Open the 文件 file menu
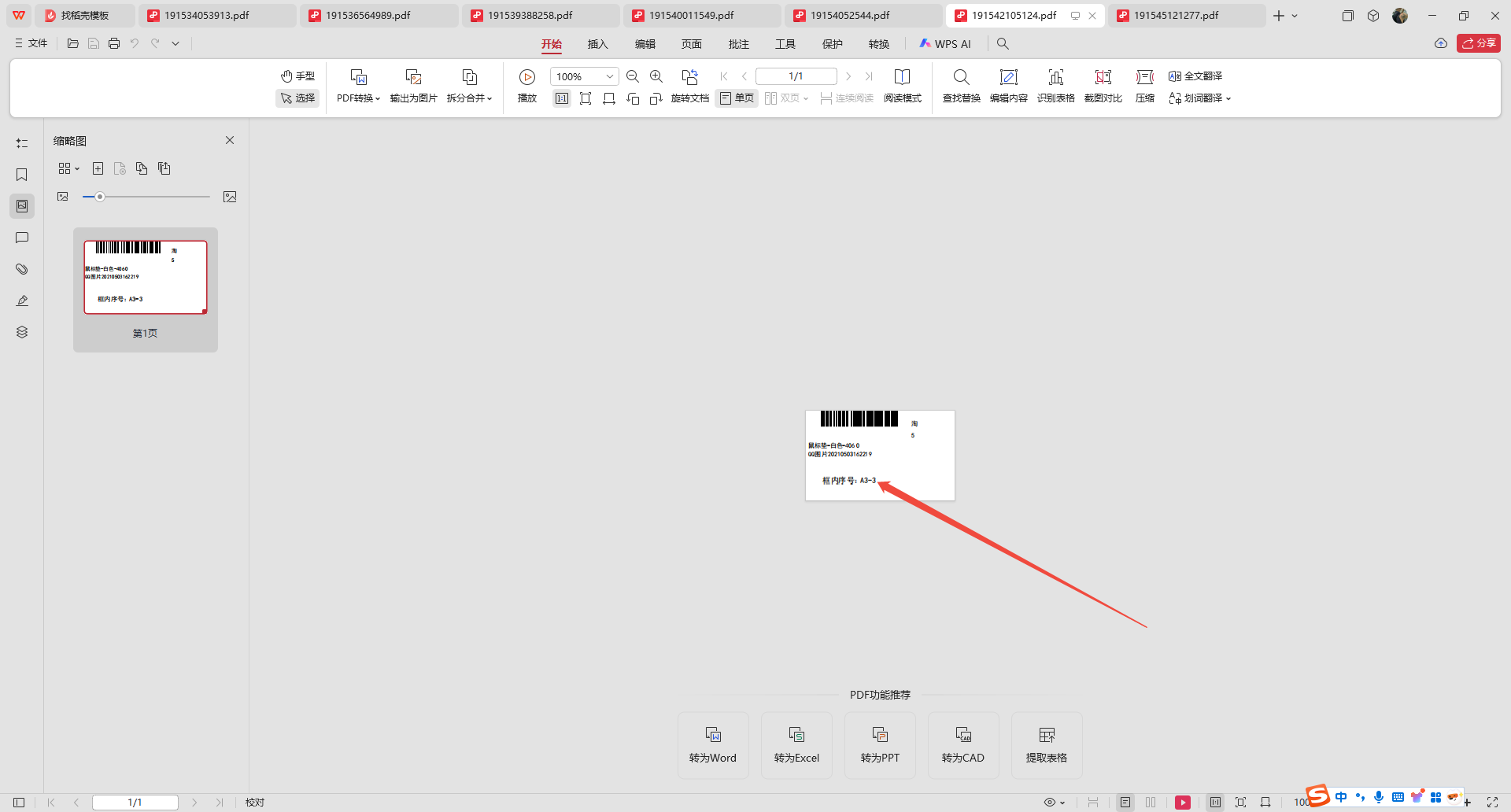 [31, 43]
